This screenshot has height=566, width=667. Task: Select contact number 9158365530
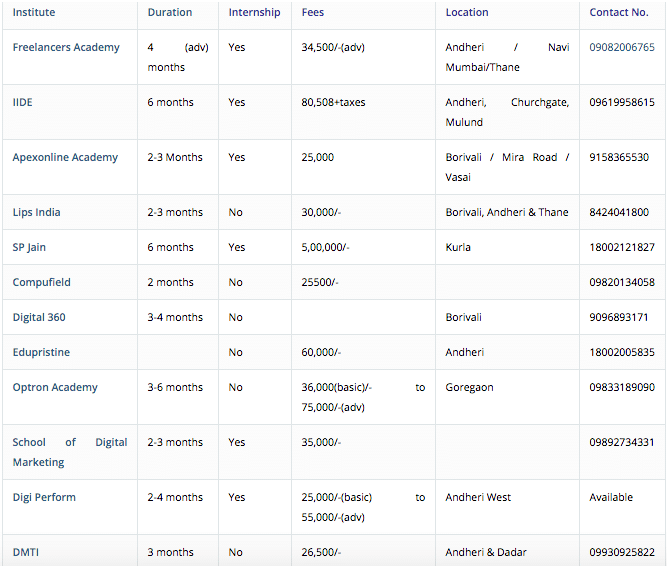pos(619,157)
